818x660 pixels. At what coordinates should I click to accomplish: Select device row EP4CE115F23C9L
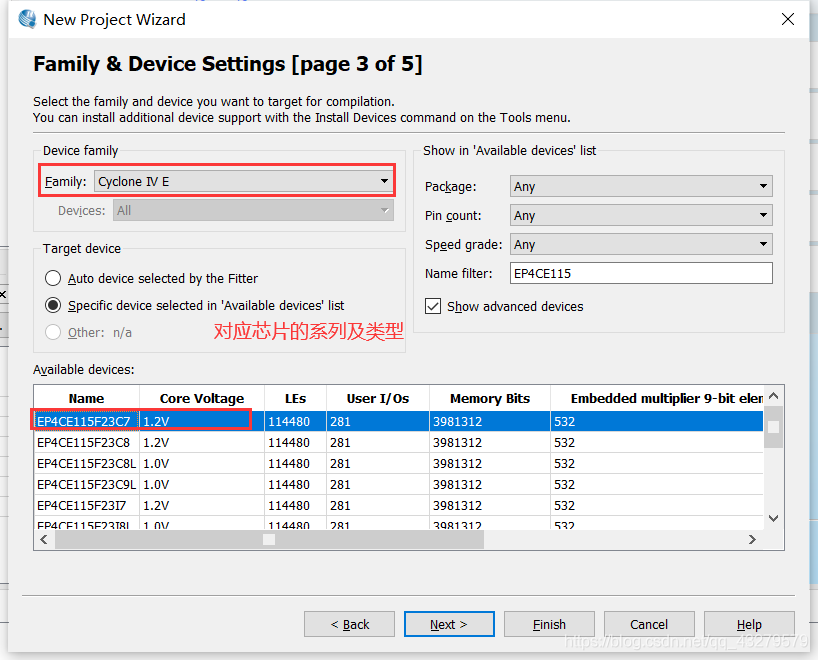(x=399, y=484)
